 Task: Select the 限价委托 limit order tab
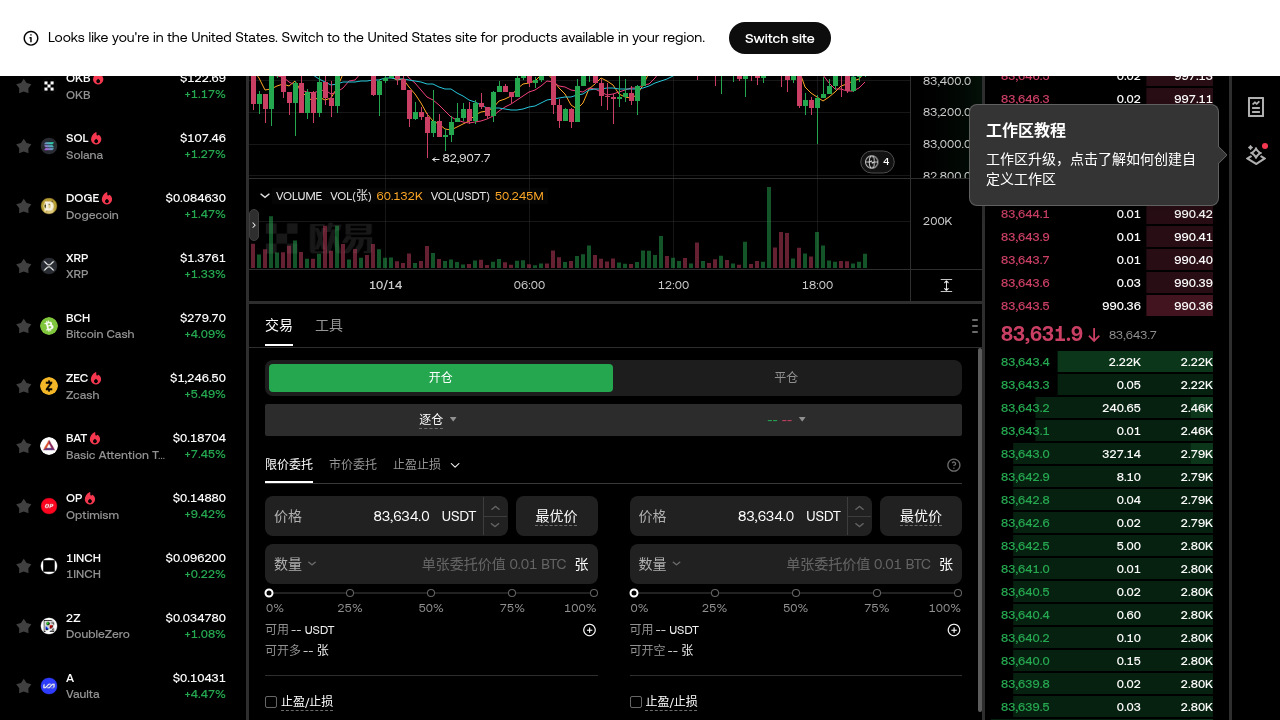pyautogui.click(x=289, y=465)
